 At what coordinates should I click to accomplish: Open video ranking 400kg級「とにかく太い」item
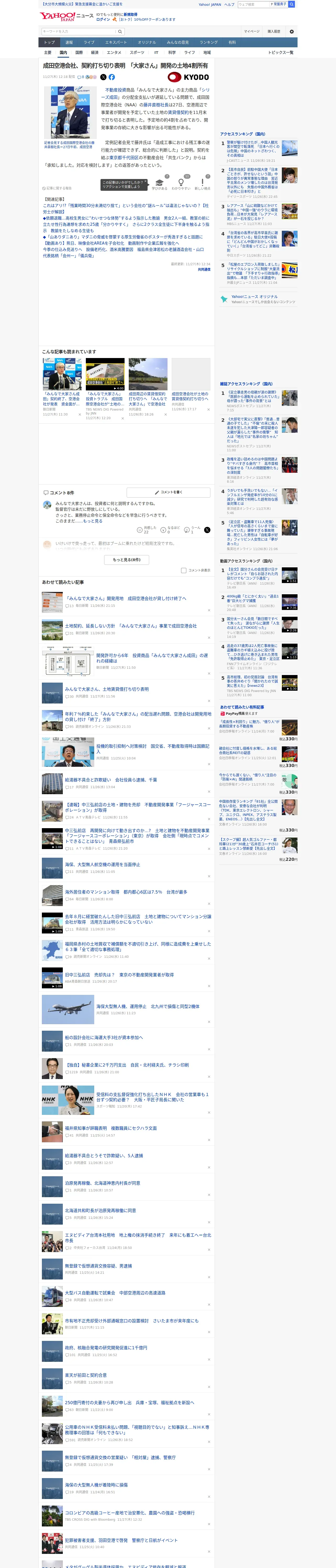coord(253,599)
